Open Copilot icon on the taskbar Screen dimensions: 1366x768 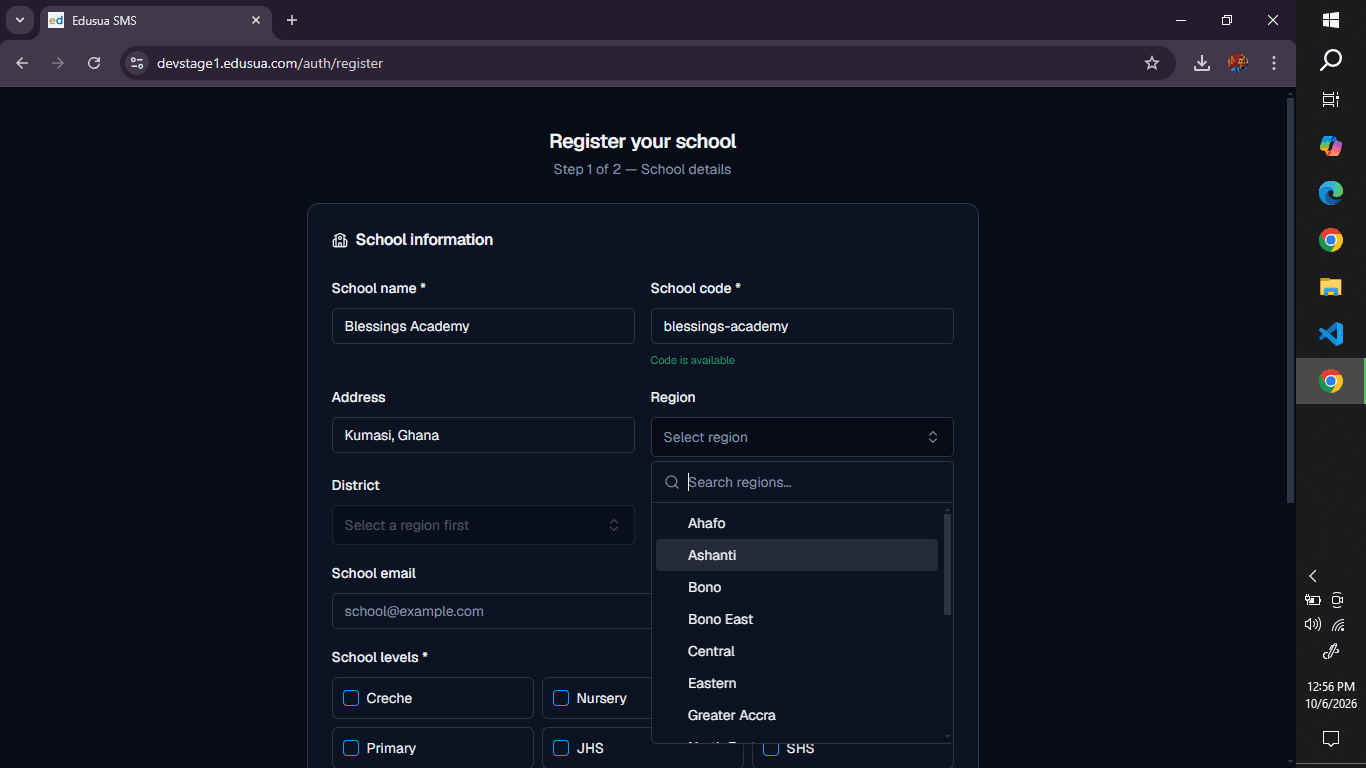click(x=1331, y=146)
